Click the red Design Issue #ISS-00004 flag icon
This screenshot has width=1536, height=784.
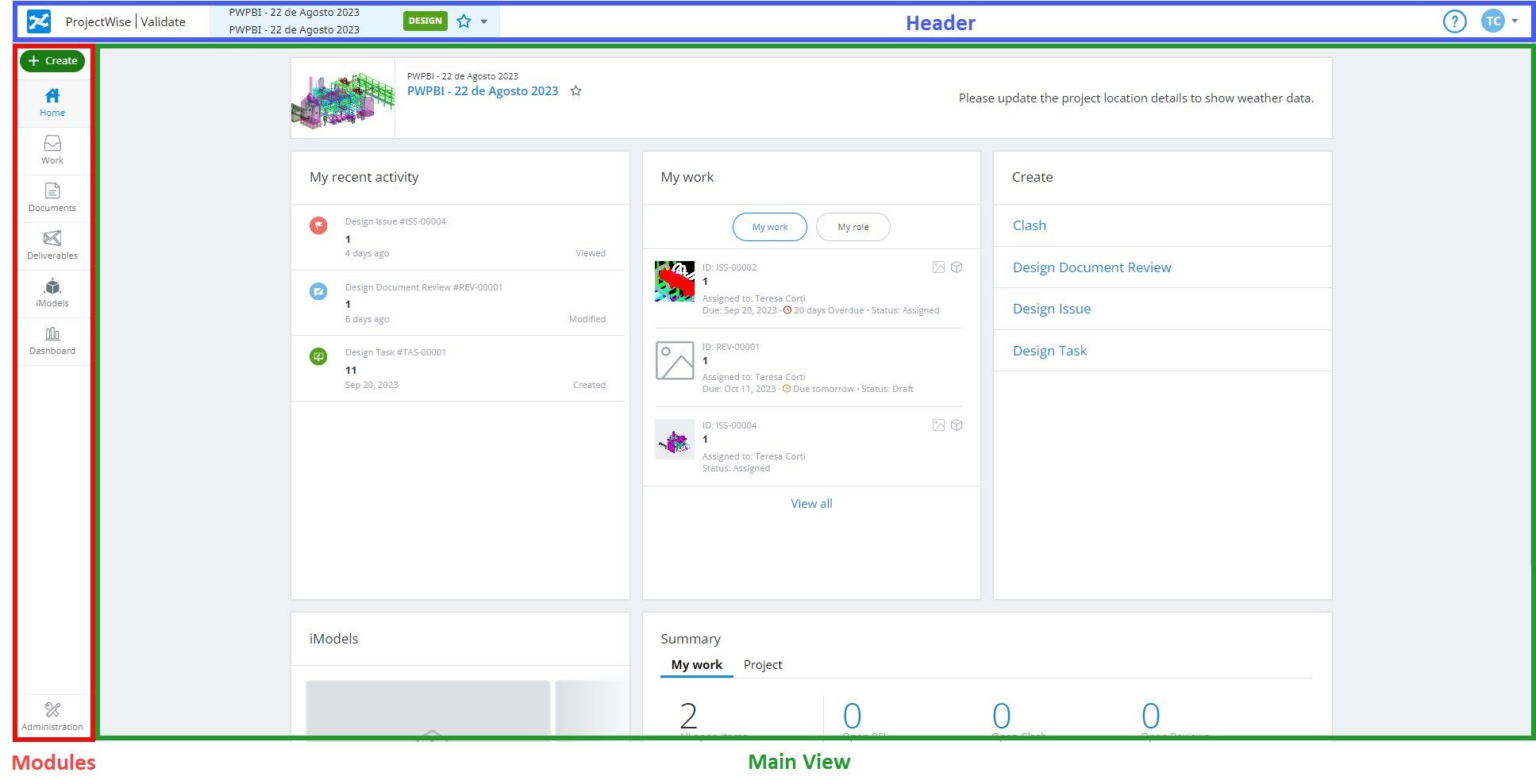[x=318, y=225]
